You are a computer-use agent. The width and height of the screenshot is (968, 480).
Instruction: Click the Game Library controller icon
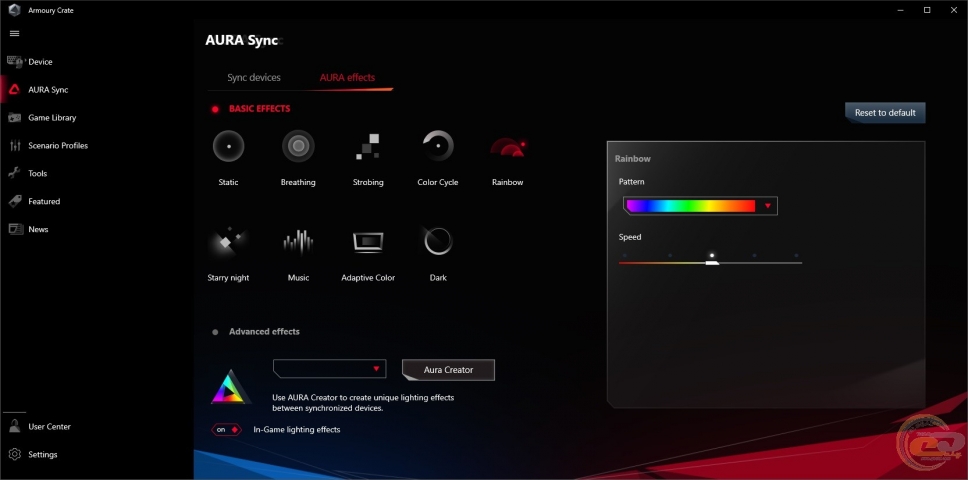[15, 117]
